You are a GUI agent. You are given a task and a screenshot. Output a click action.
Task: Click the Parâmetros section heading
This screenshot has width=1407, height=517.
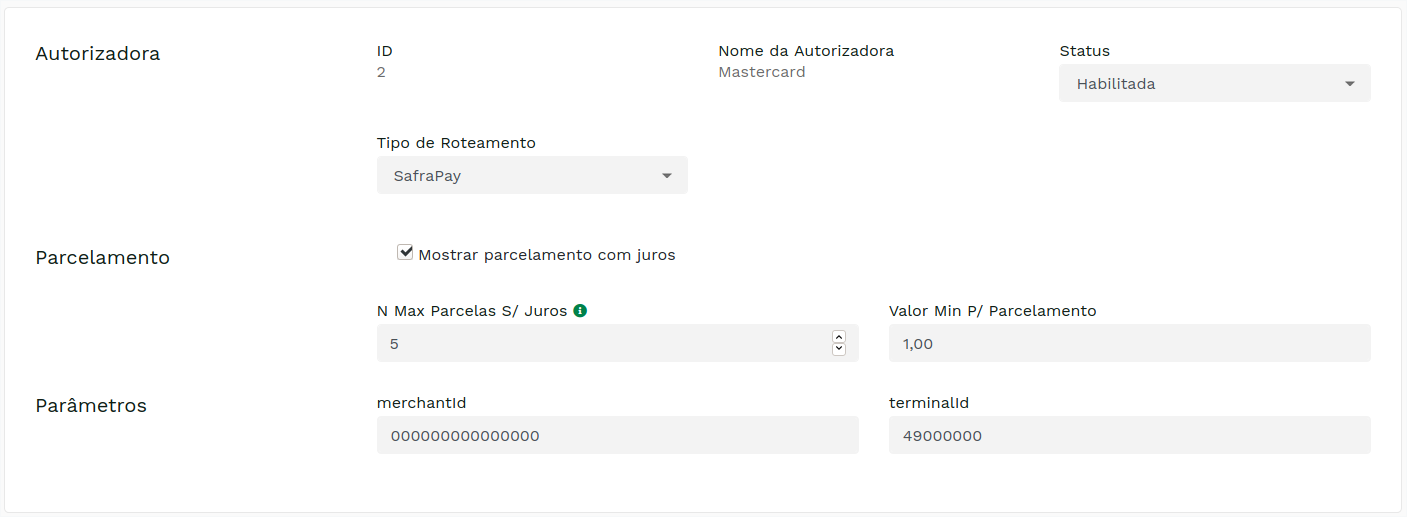(x=91, y=405)
